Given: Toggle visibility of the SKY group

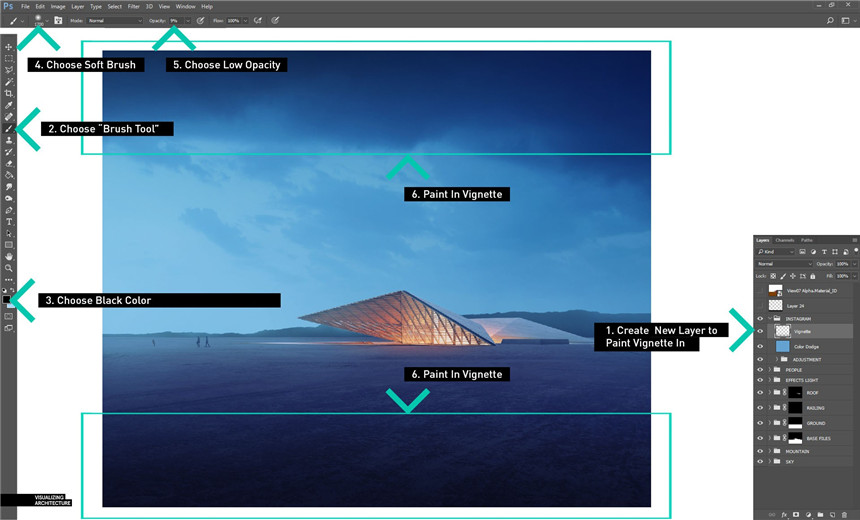Looking at the screenshot, I should coord(760,462).
